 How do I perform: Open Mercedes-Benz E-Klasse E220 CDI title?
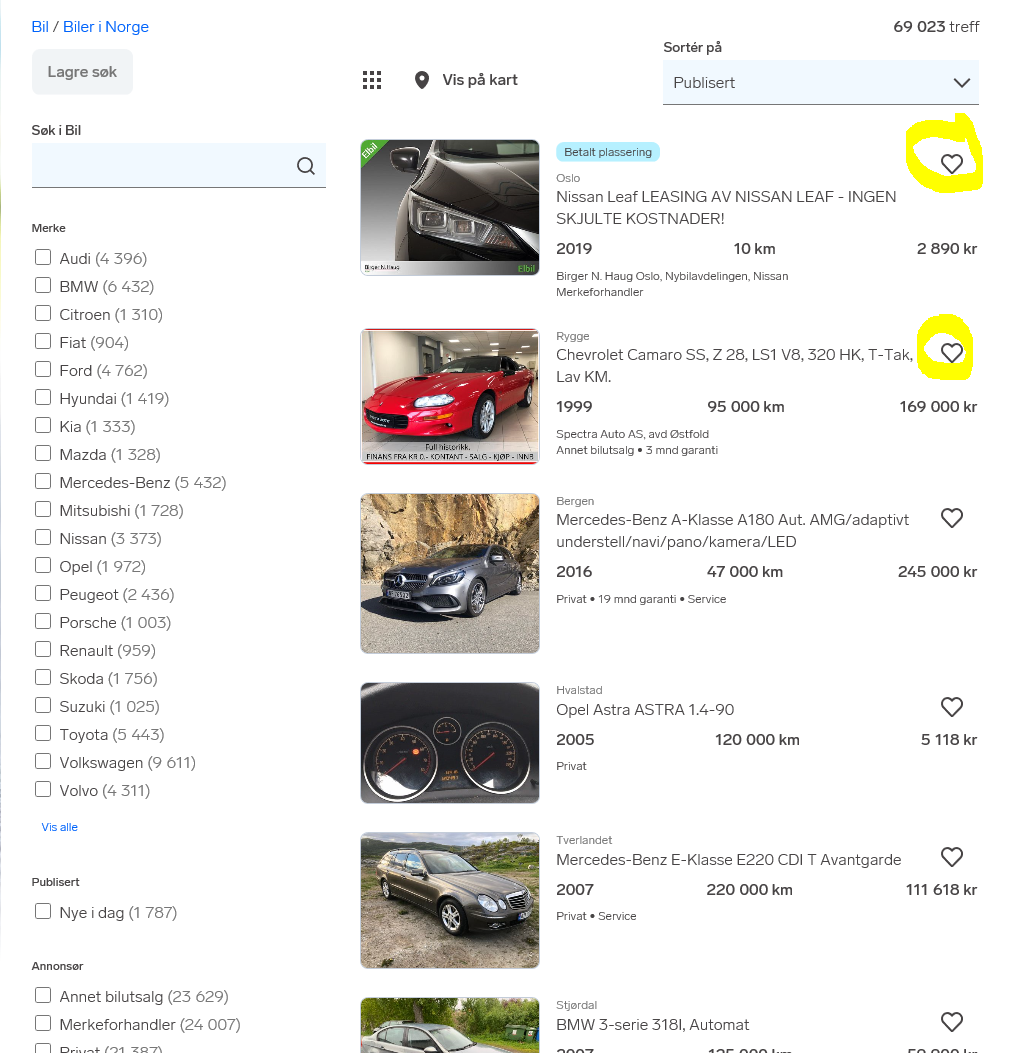(729, 860)
